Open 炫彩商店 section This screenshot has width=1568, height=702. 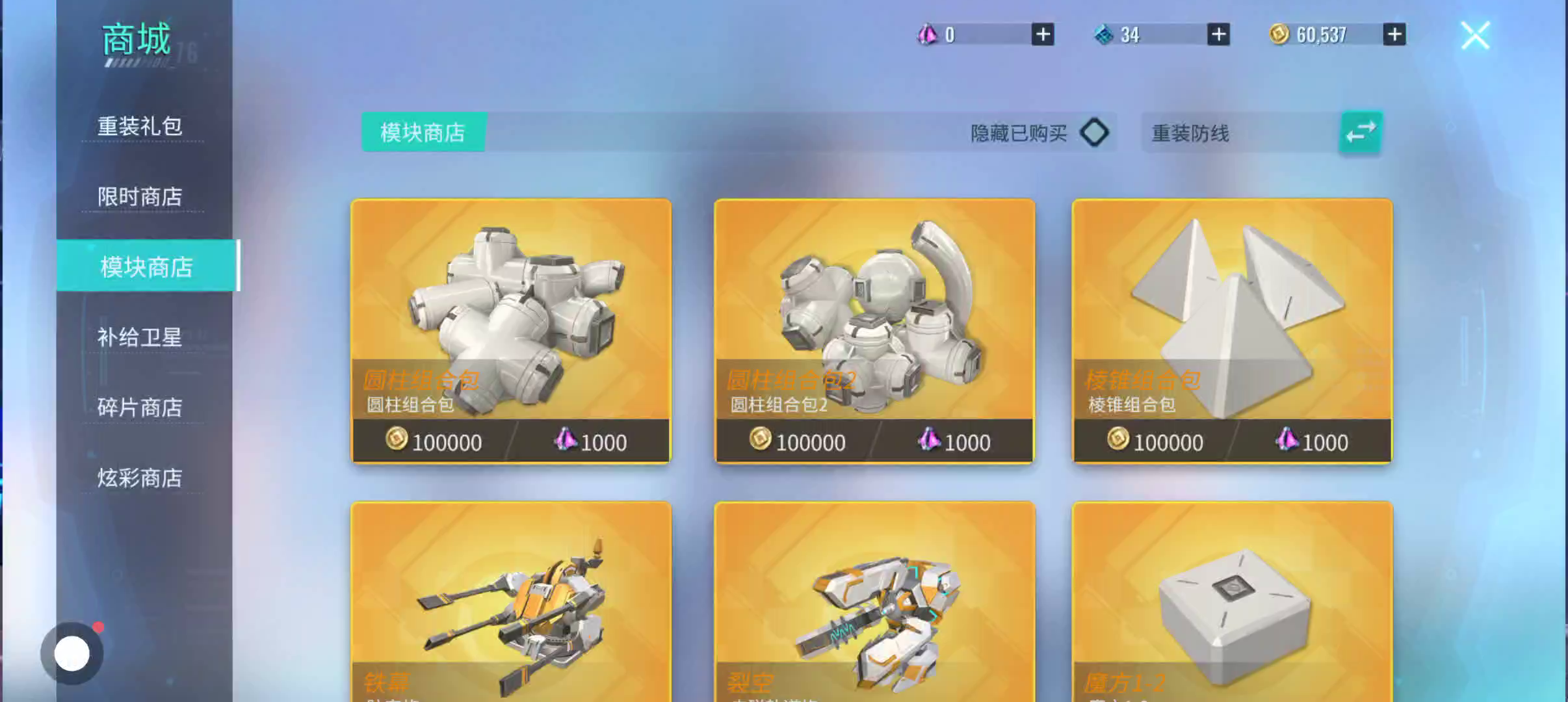140,478
